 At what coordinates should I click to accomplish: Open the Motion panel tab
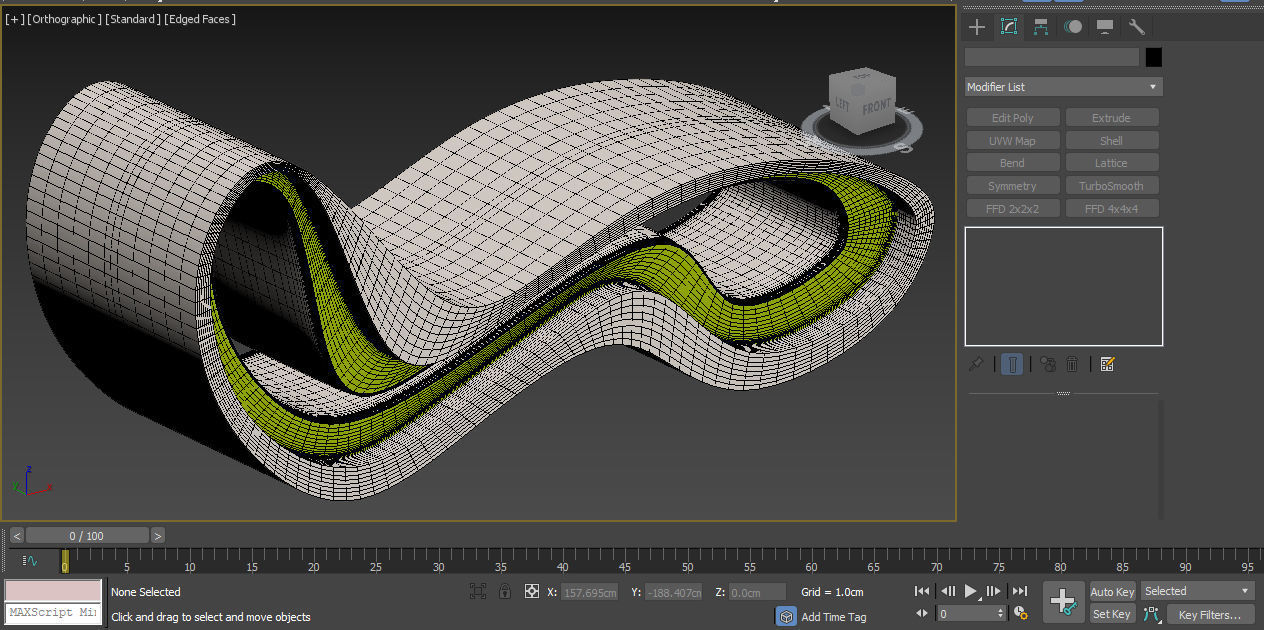(1073, 27)
